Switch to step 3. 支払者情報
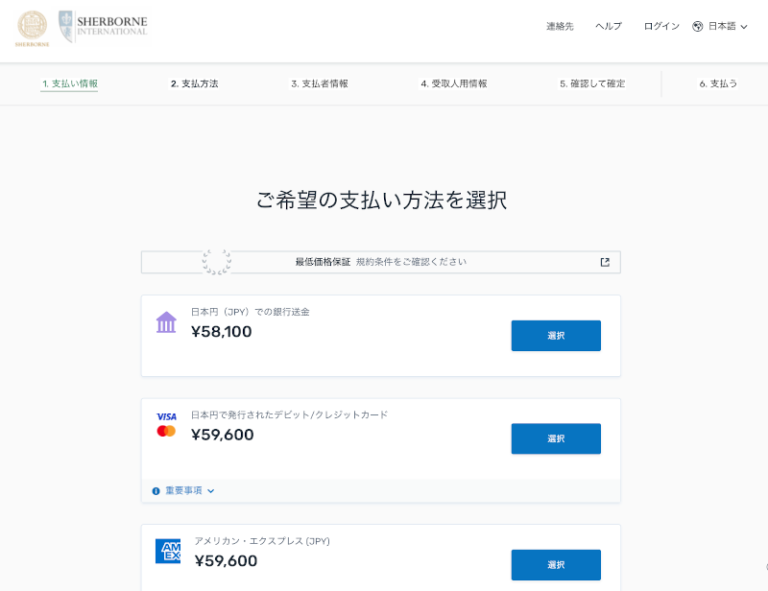This screenshot has height=591, width=768. click(319, 84)
